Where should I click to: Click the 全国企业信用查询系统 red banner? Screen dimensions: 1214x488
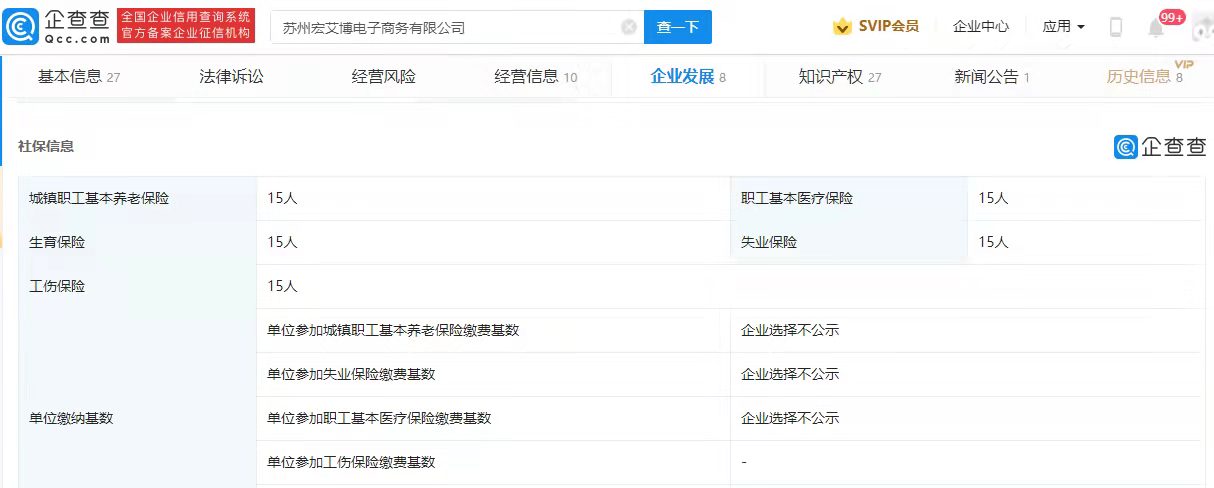[186, 26]
